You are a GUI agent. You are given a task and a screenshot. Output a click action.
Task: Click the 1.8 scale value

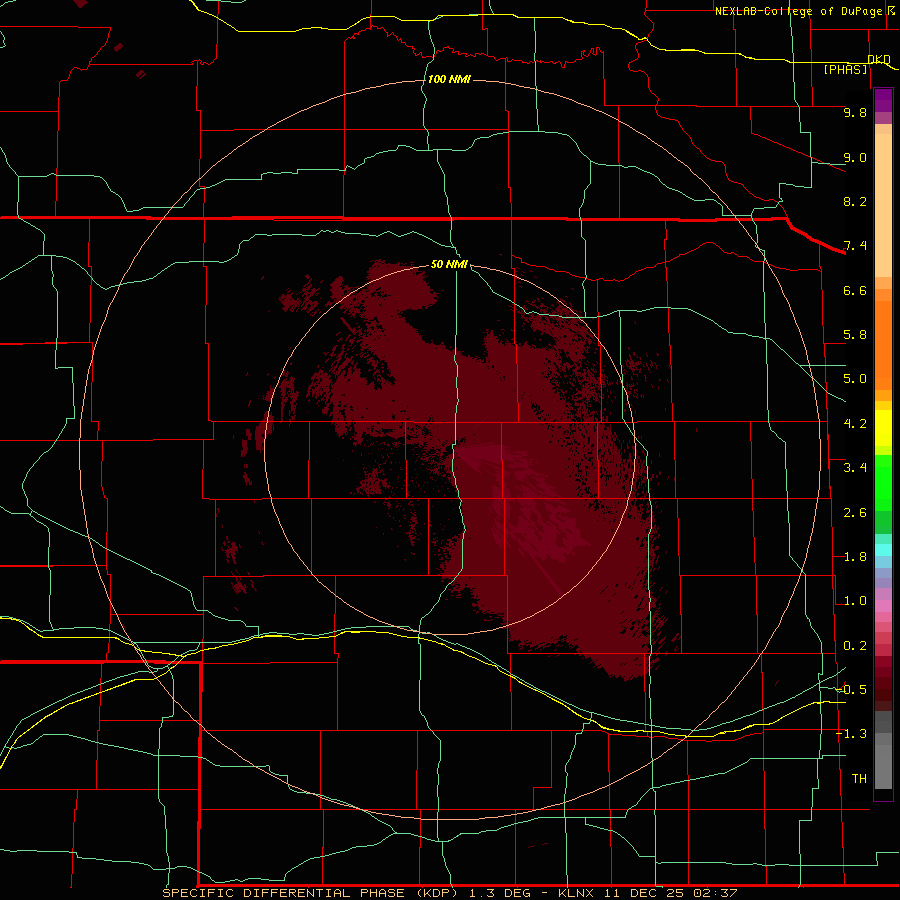click(855, 557)
